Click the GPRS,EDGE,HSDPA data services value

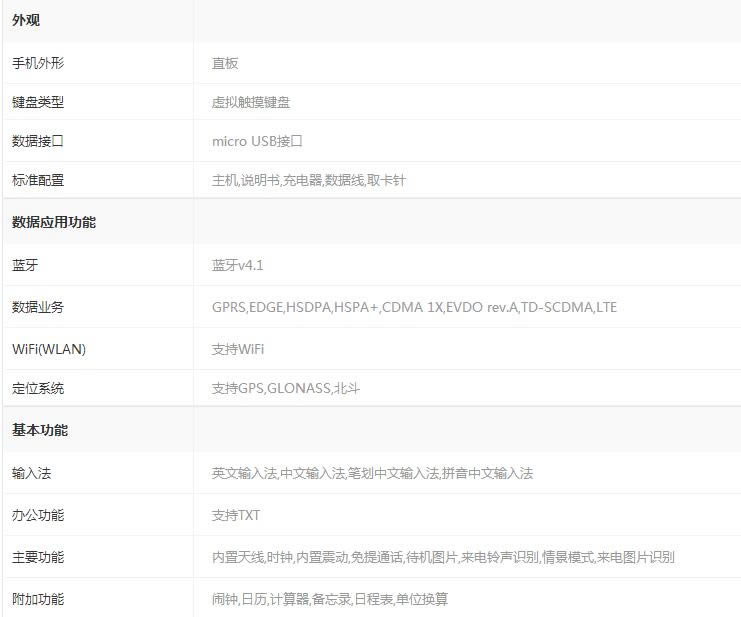pyautogui.click(x=414, y=307)
